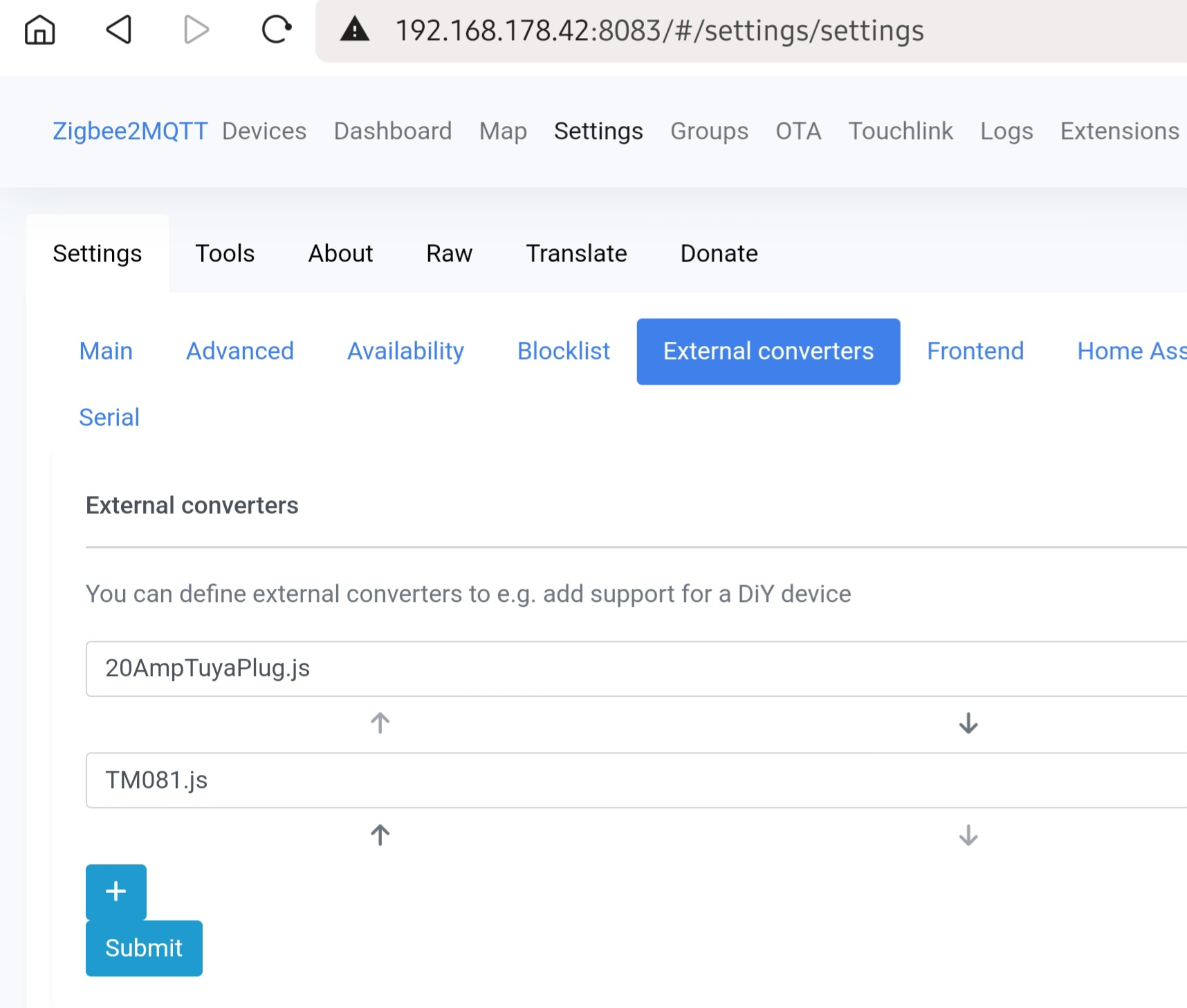Viewport: 1187px width, 1008px height.
Task: Open the Blocklist settings section
Action: tap(562, 351)
